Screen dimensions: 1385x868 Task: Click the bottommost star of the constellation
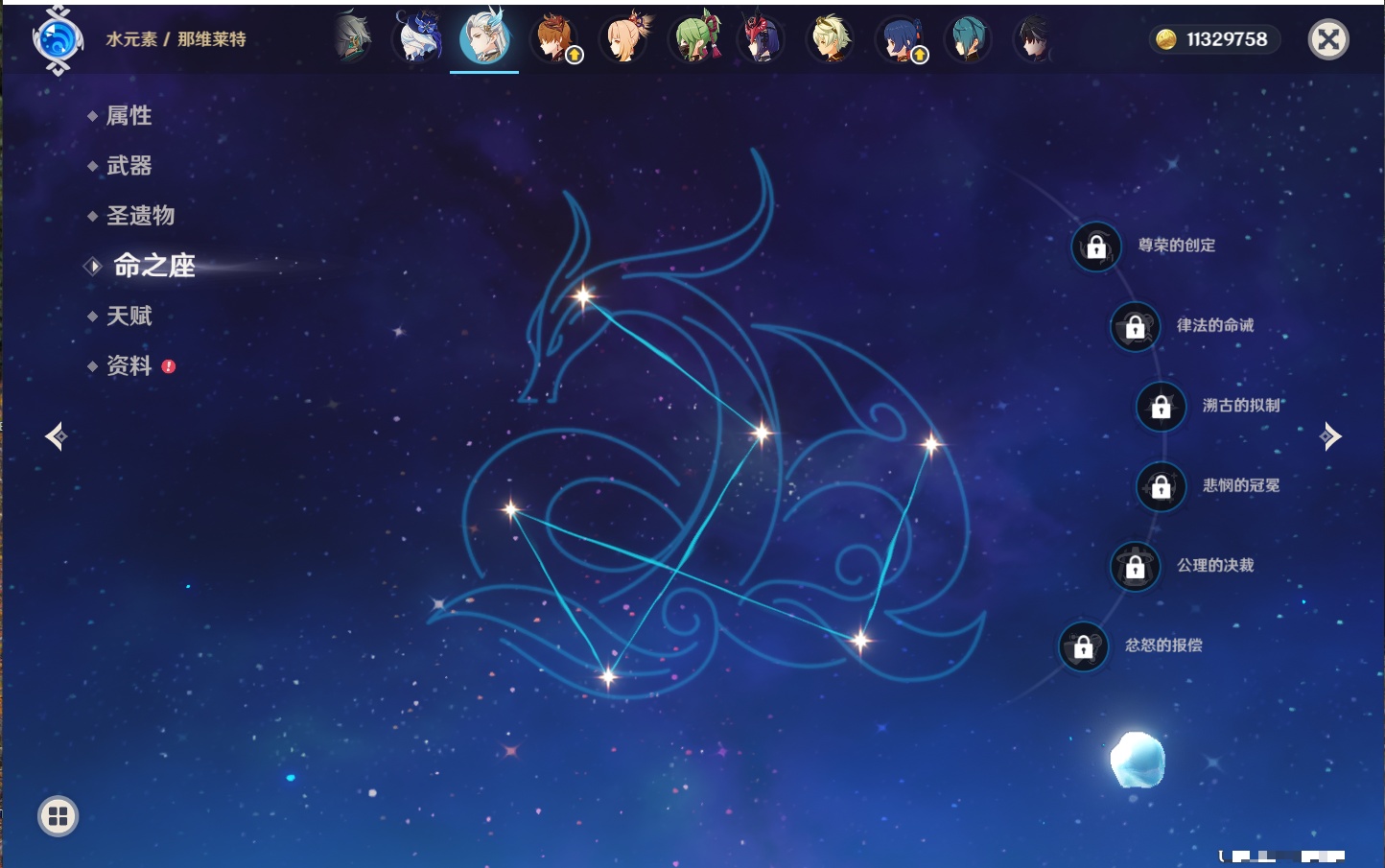coord(608,677)
